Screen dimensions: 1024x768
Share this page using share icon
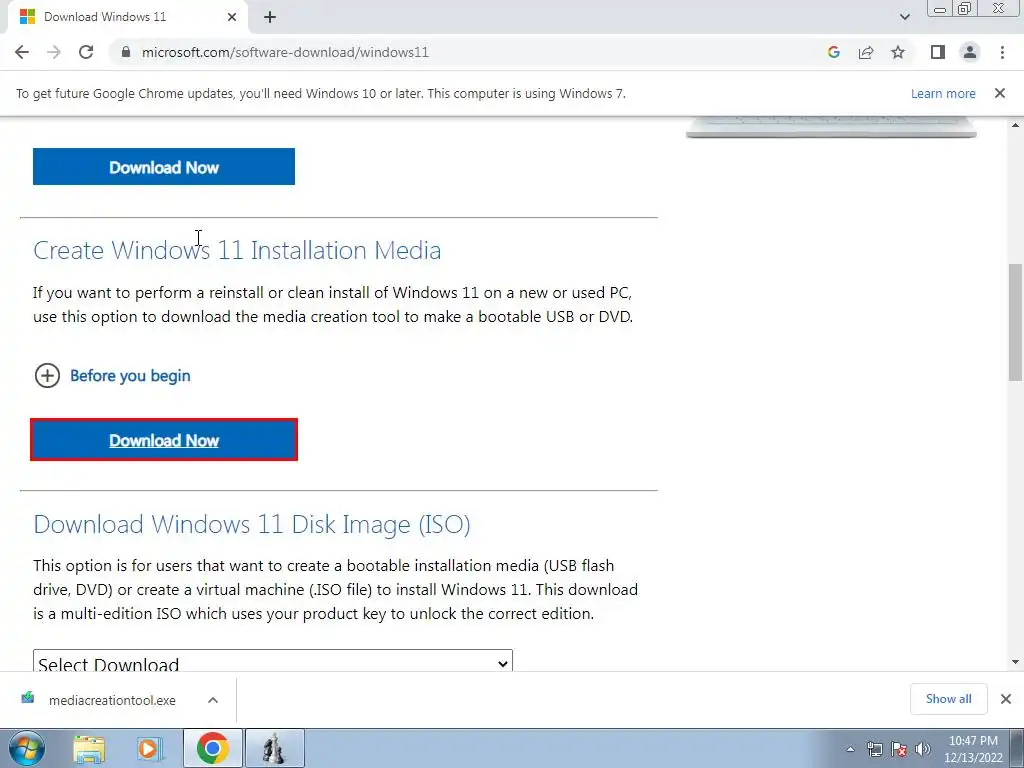pyautogui.click(x=866, y=52)
